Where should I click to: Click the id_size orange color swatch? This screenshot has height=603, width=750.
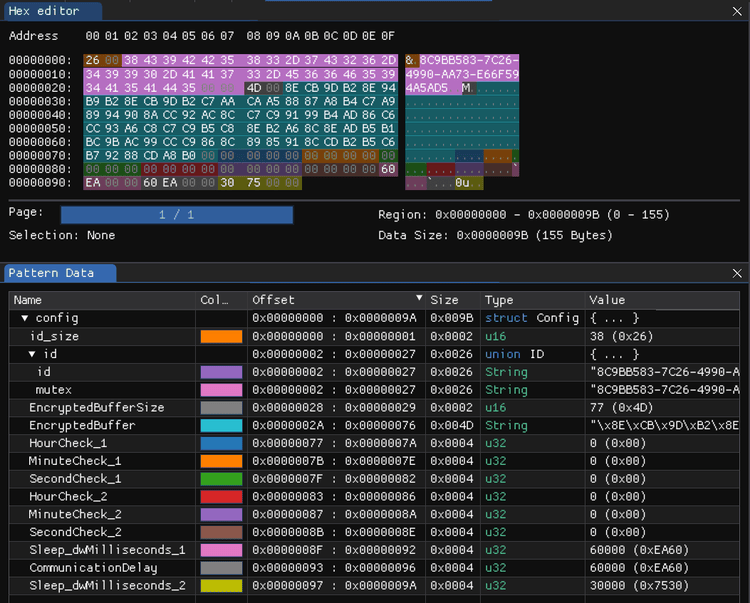(x=221, y=336)
